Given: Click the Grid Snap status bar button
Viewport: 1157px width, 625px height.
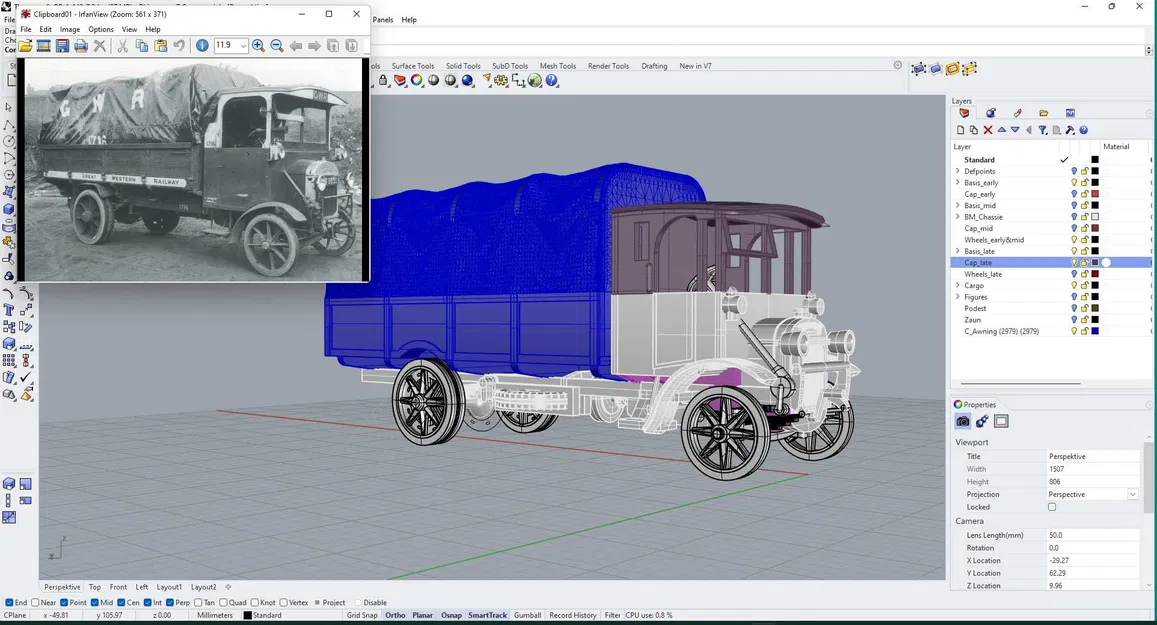Looking at the screenshot, I should 362,615.
